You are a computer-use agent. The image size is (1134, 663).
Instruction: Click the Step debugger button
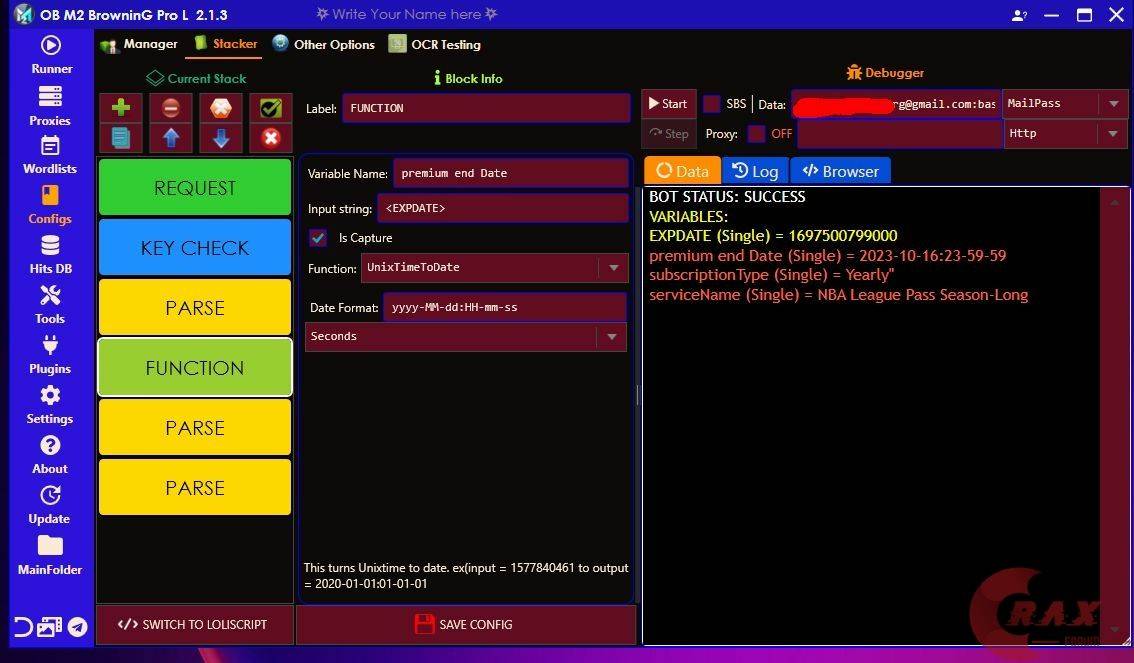click(x=668, y=134)
